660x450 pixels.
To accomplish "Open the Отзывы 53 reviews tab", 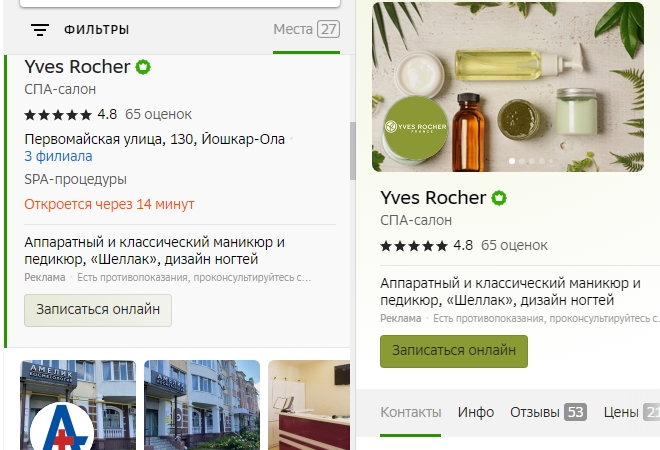I will point(548,412).
